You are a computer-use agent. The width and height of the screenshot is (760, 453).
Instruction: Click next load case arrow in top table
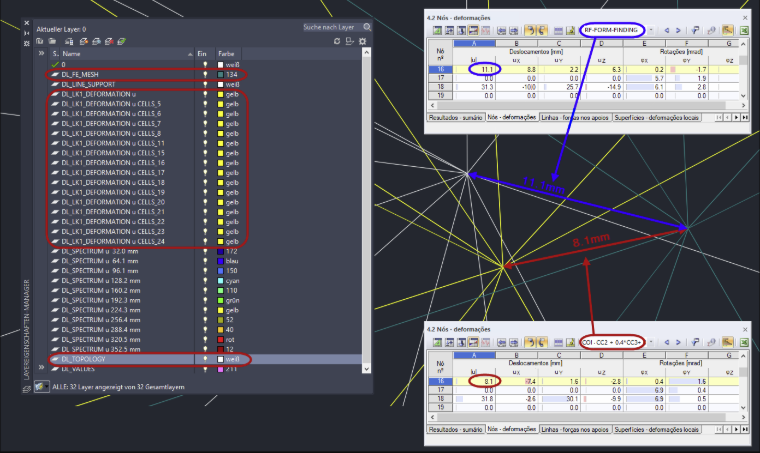pos(678,31)
